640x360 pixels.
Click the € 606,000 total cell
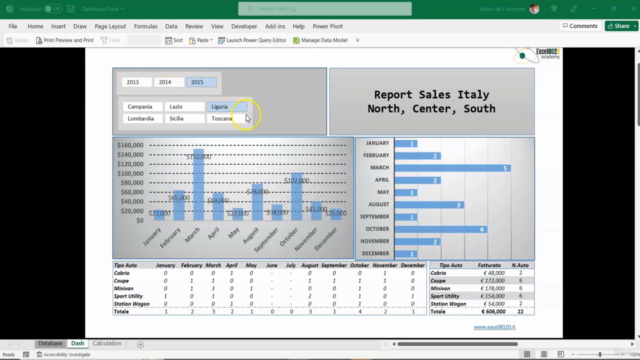pos(493,311)
